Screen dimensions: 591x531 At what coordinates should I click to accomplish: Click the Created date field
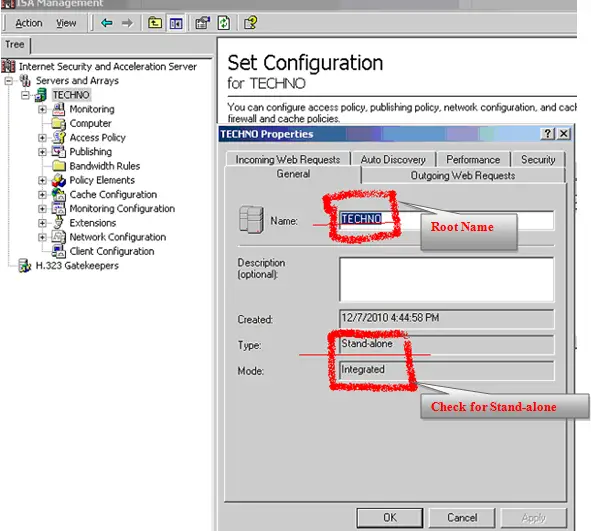coord(447,319)
